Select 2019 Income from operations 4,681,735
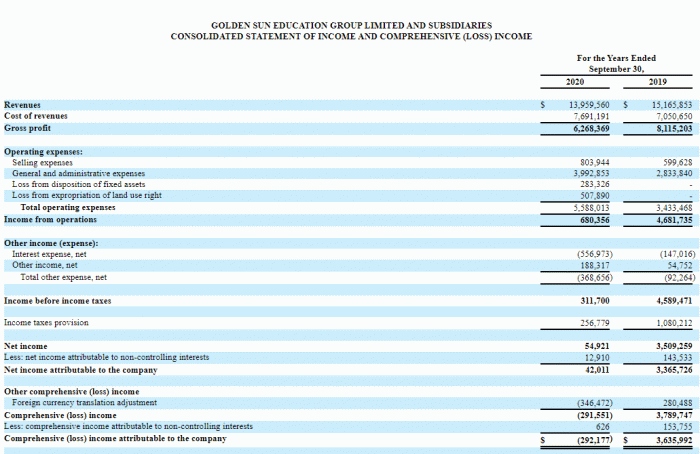This screenshot has width=700, height=454. click(x=674, y=220)
